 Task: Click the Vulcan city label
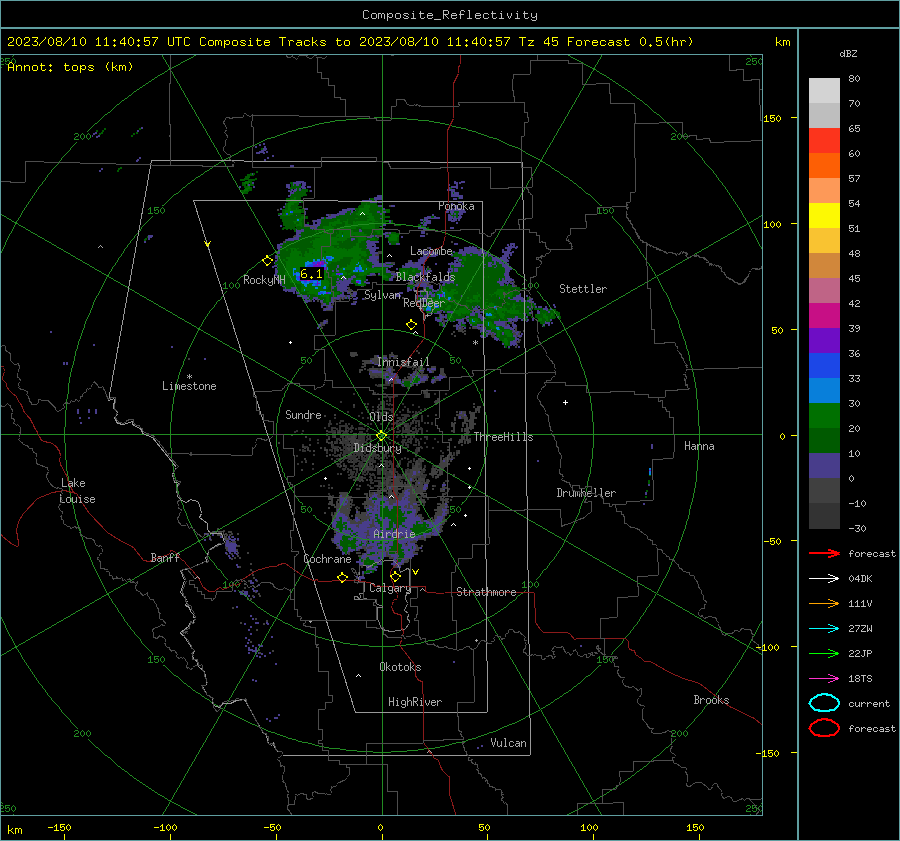point(508,743)
